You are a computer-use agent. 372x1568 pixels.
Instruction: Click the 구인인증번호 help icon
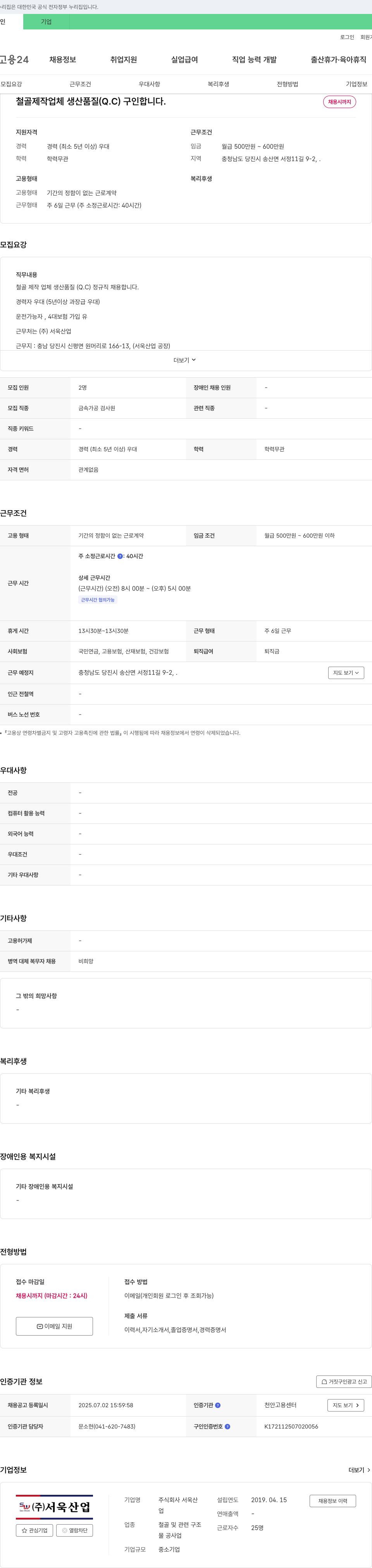[x=228, y=1427]
